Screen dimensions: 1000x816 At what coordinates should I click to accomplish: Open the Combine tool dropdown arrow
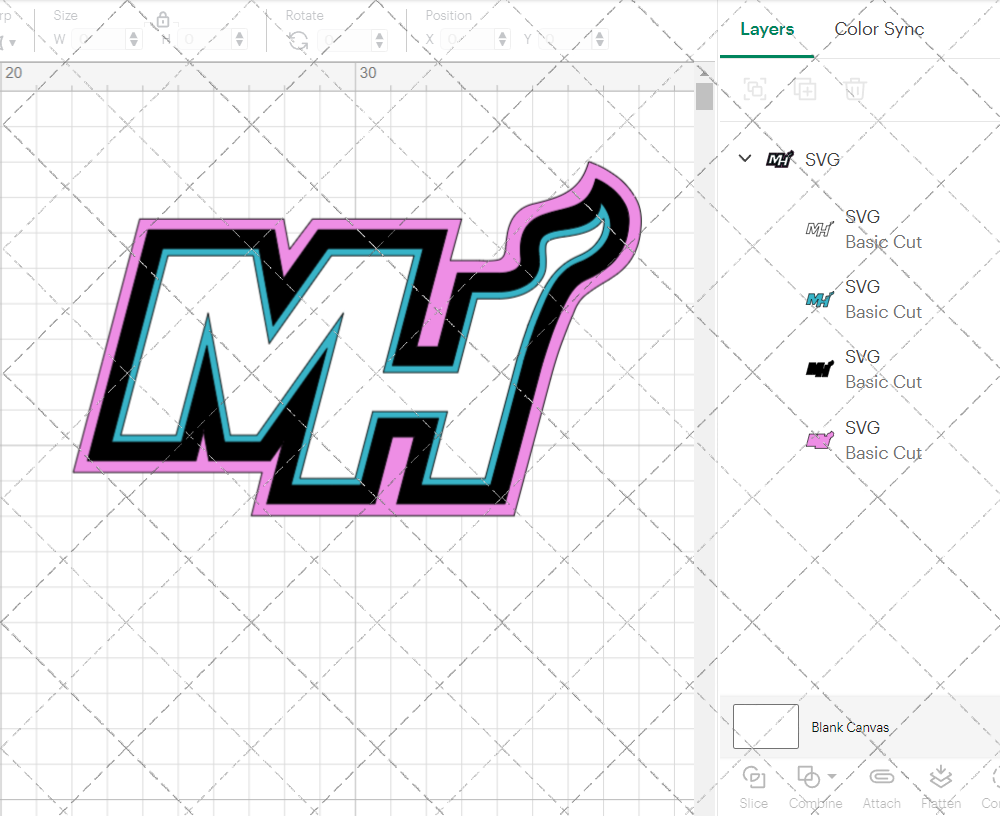(x=832, y=776)
